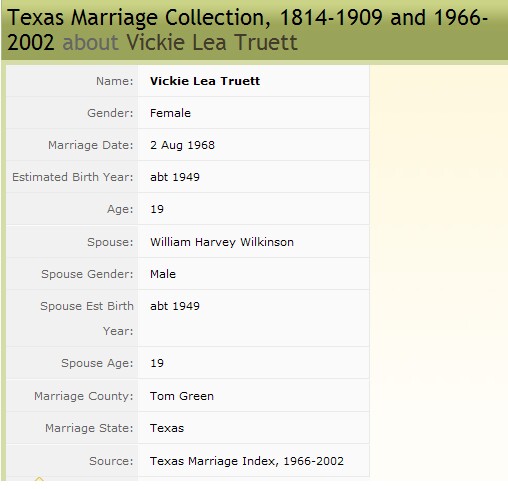Select the Estimated Birth Year value

tap(175, 177)
